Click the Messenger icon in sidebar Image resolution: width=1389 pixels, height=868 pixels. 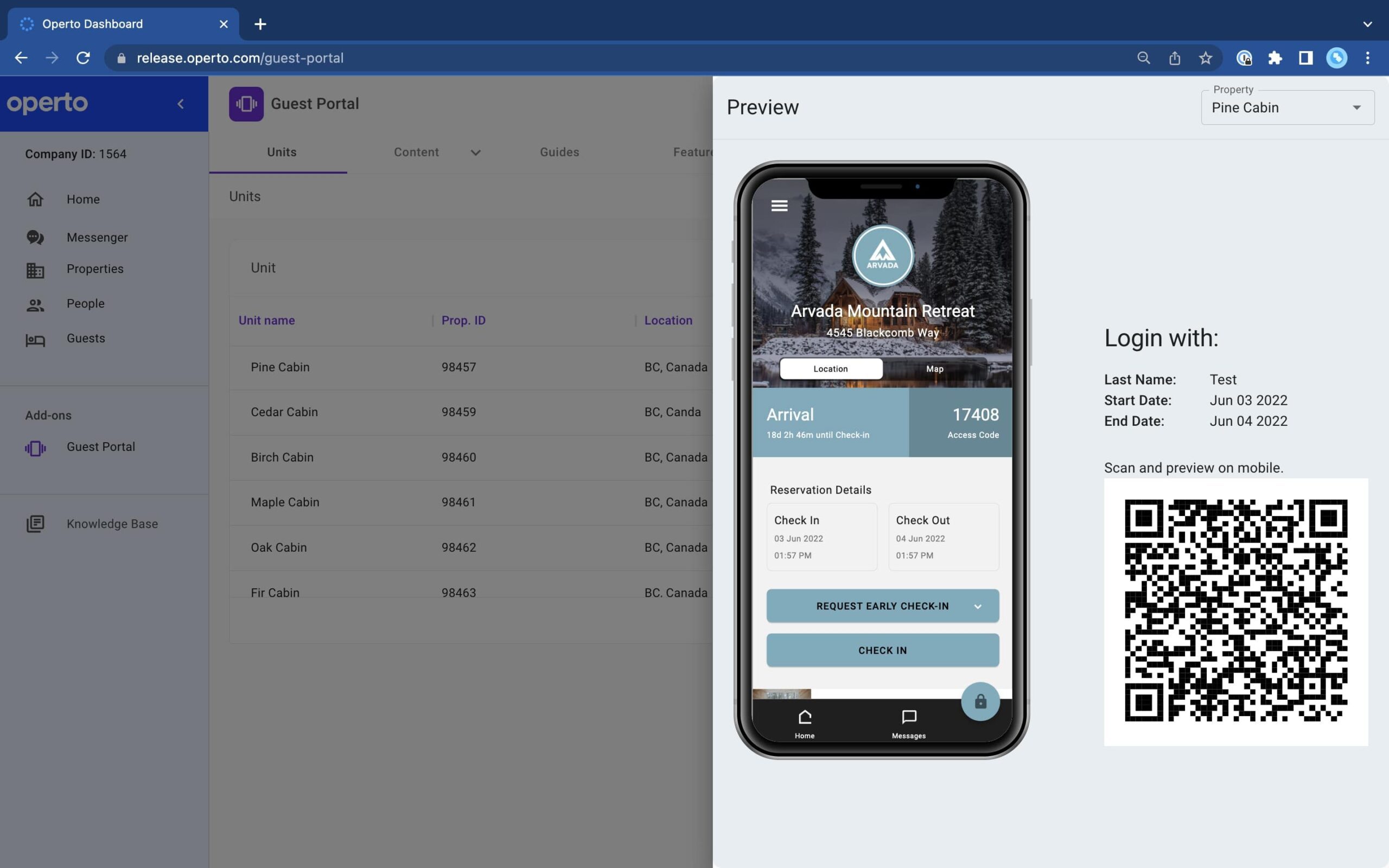(35, 237)
